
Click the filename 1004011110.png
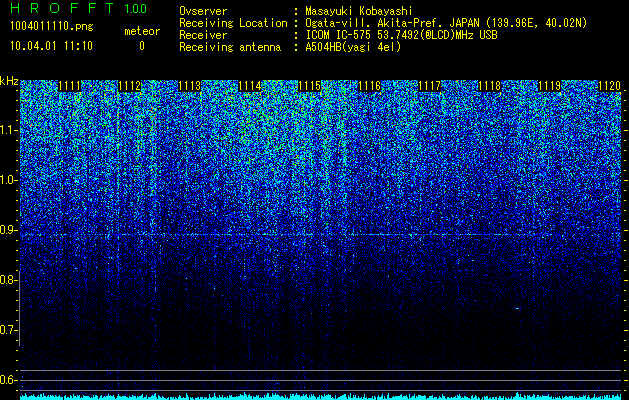coord(51,27)
